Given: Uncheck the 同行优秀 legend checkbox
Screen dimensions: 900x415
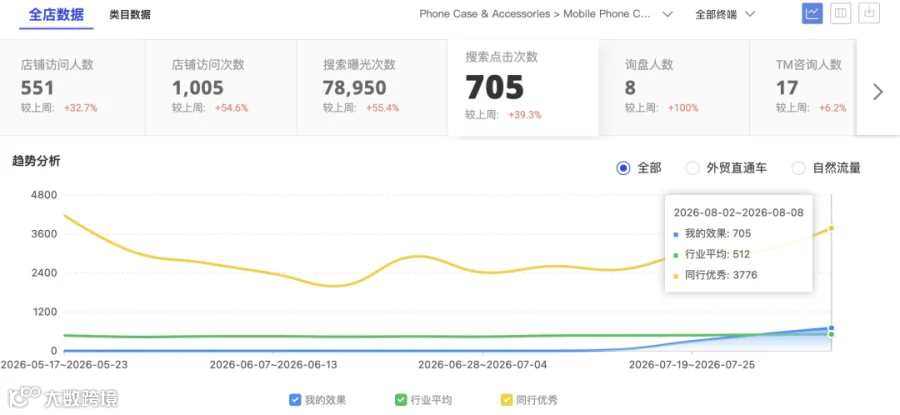Looking at the screenshot, I should tap(507, 400).
